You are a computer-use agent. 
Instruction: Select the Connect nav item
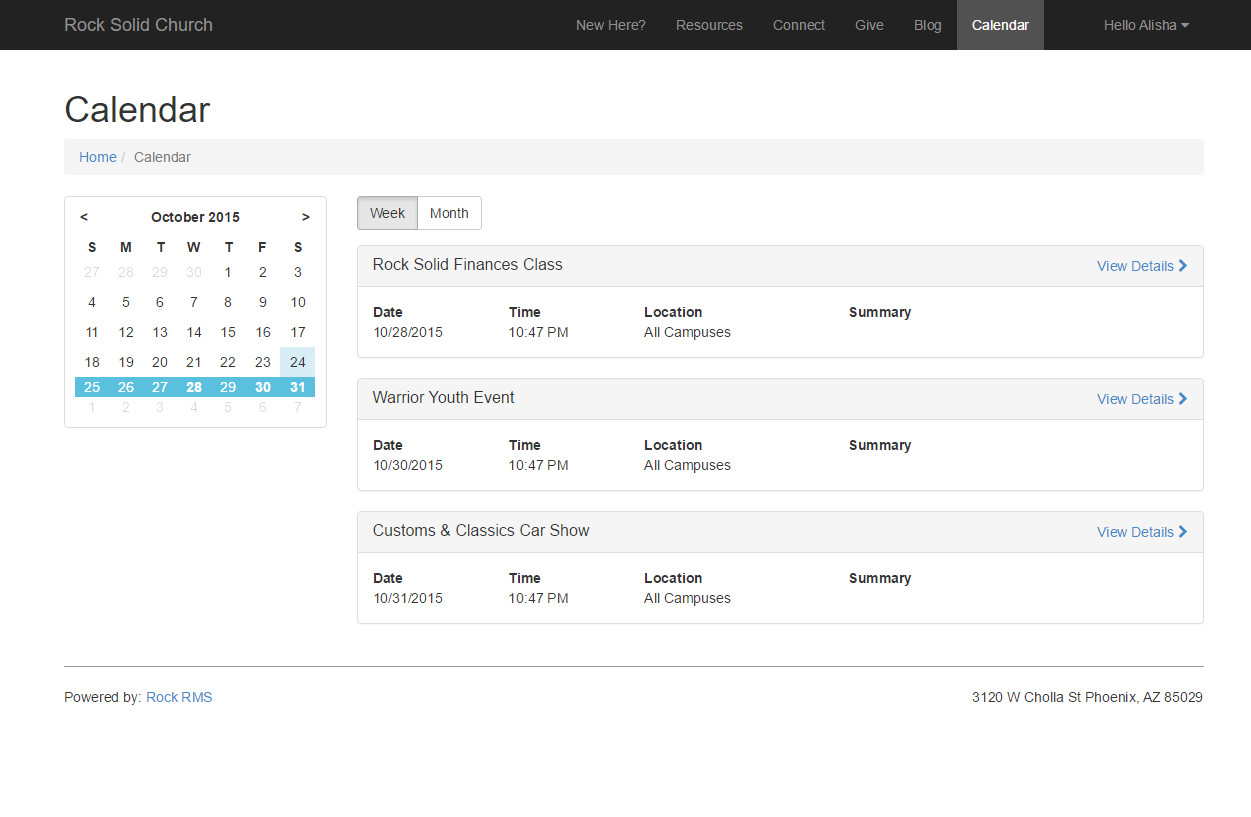pyautogui.click(x=798, y=25)
